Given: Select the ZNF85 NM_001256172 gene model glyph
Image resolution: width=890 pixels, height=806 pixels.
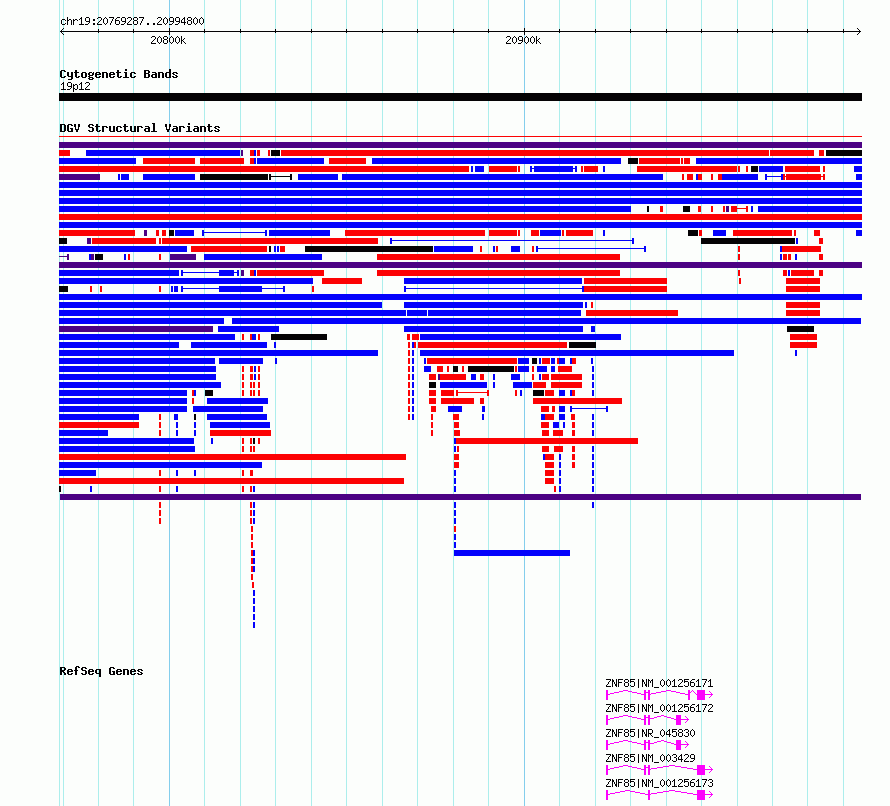Looking at the screenshot, I should pos(647,720).
